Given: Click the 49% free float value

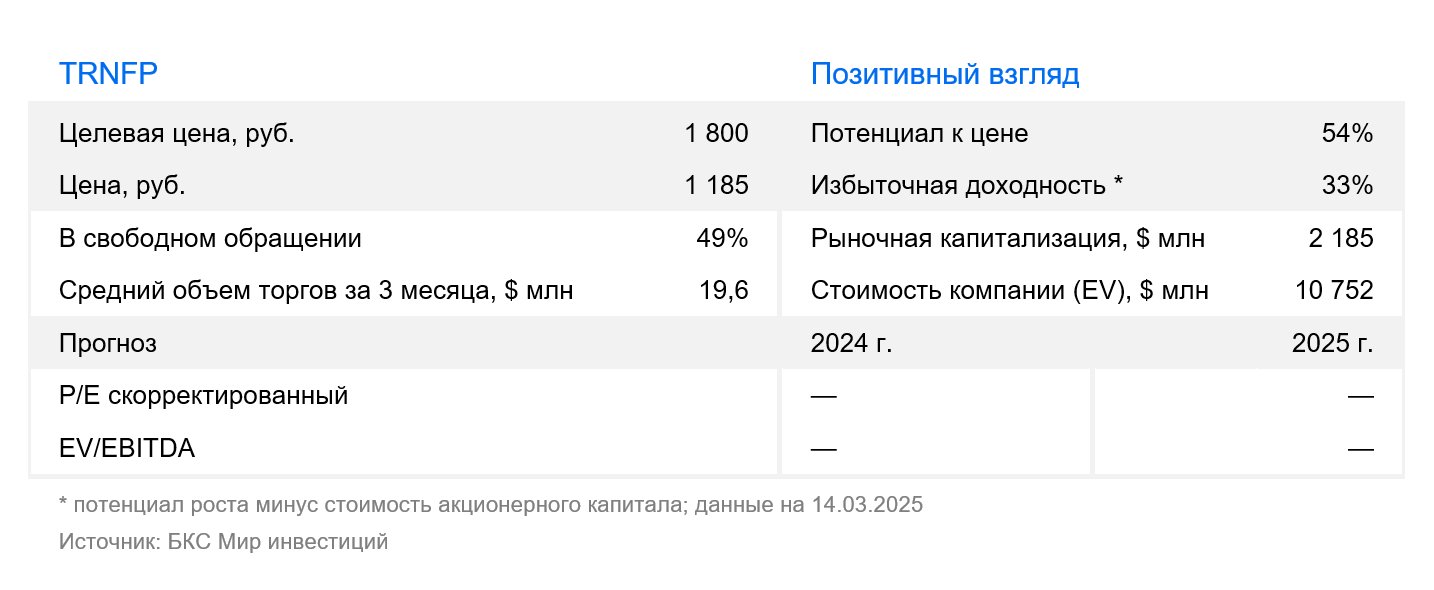Looking at the screenshot, I should click(x=722, y=239).
